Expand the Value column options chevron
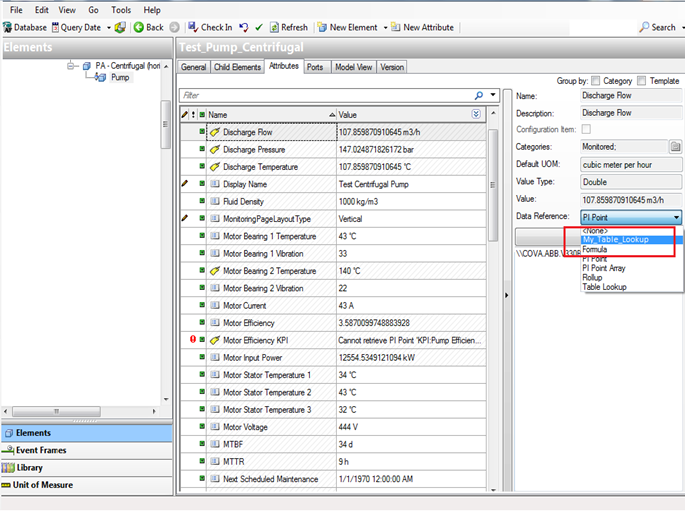The height and width of the screenshot is (521, 691). pos(476,114)
